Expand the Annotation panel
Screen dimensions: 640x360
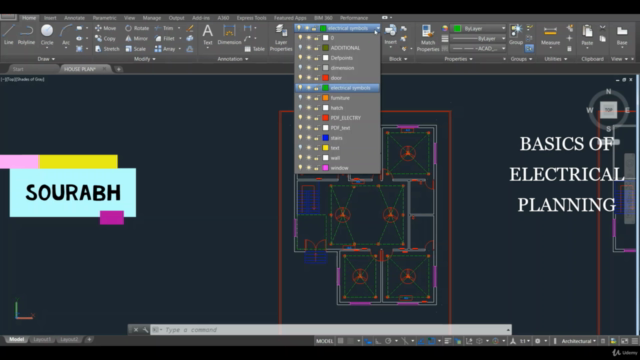coord(233,59)
